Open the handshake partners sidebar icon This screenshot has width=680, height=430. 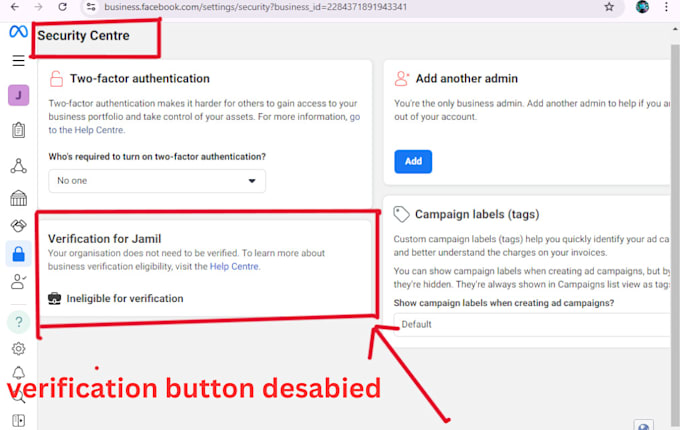[x=18, y=225]
